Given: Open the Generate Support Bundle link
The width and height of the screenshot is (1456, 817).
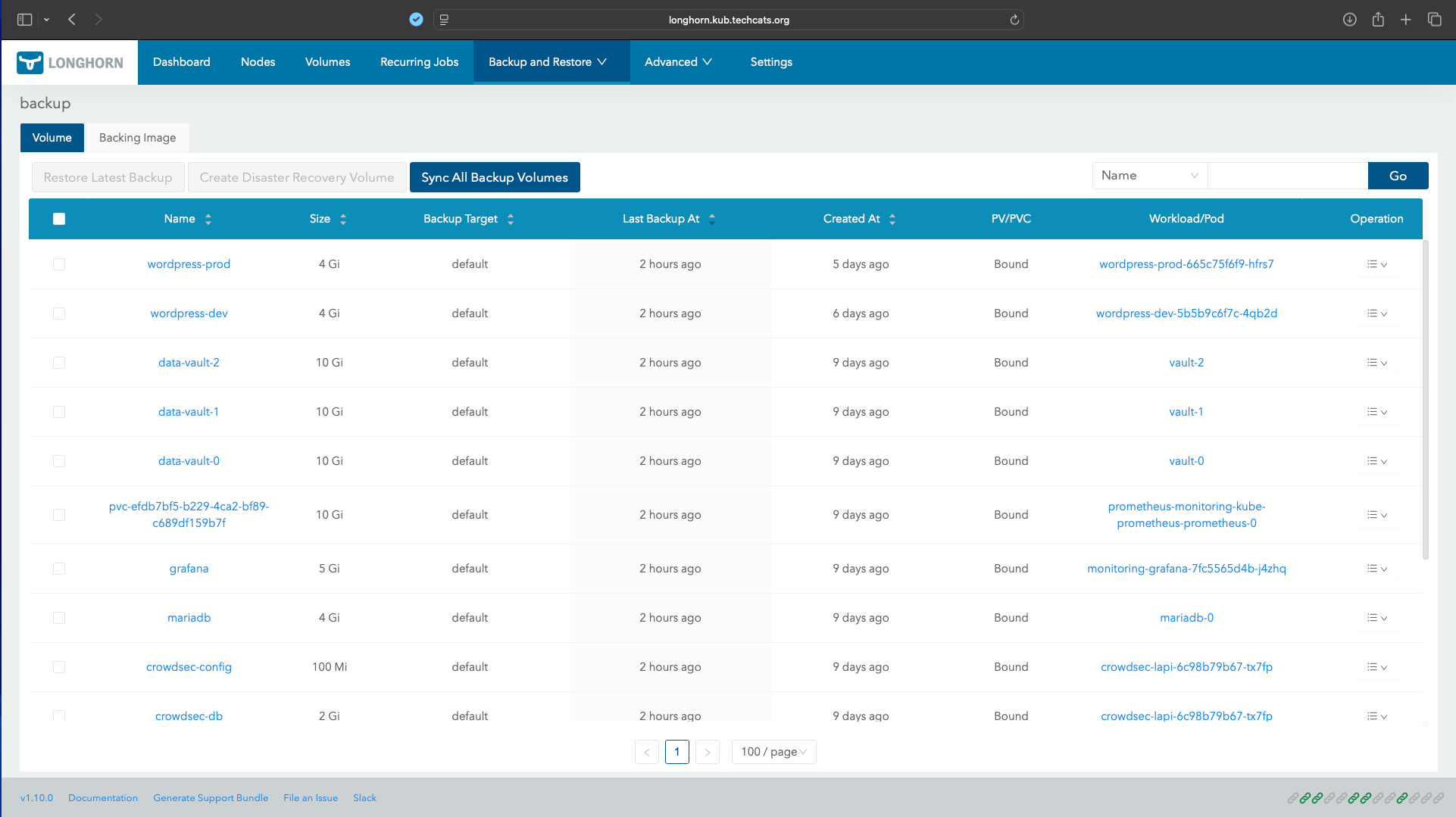Looking at the screenshot, I should coord(211,797).
